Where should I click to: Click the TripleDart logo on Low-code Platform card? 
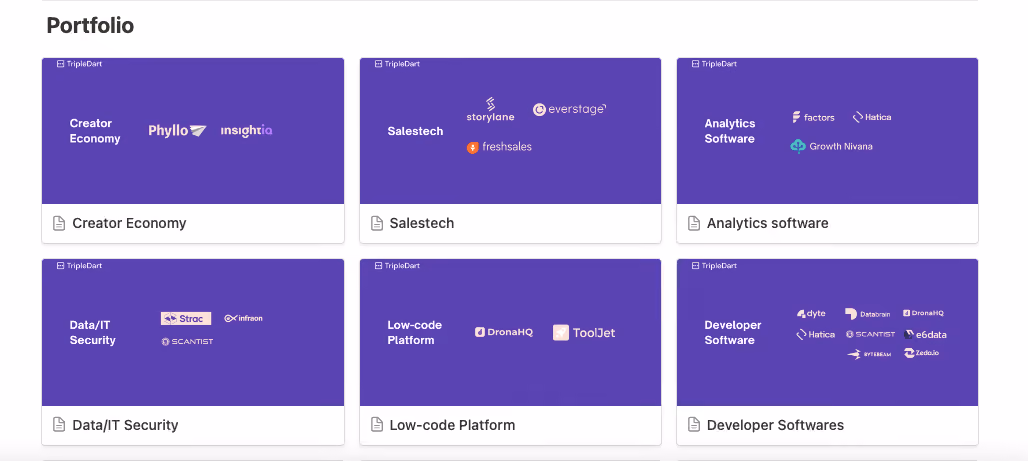click(x=397, y=266)
